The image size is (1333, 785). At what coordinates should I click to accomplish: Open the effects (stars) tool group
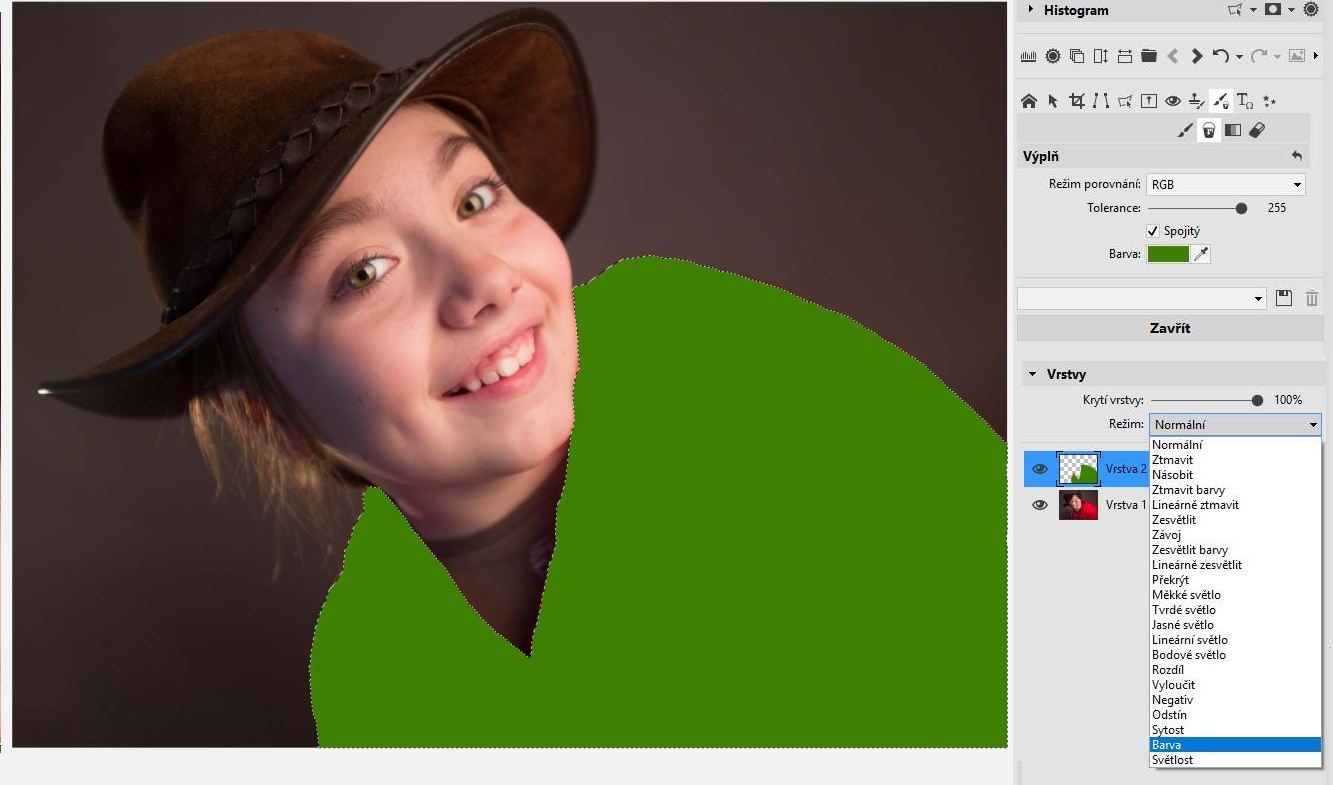tap(1269, 101)
